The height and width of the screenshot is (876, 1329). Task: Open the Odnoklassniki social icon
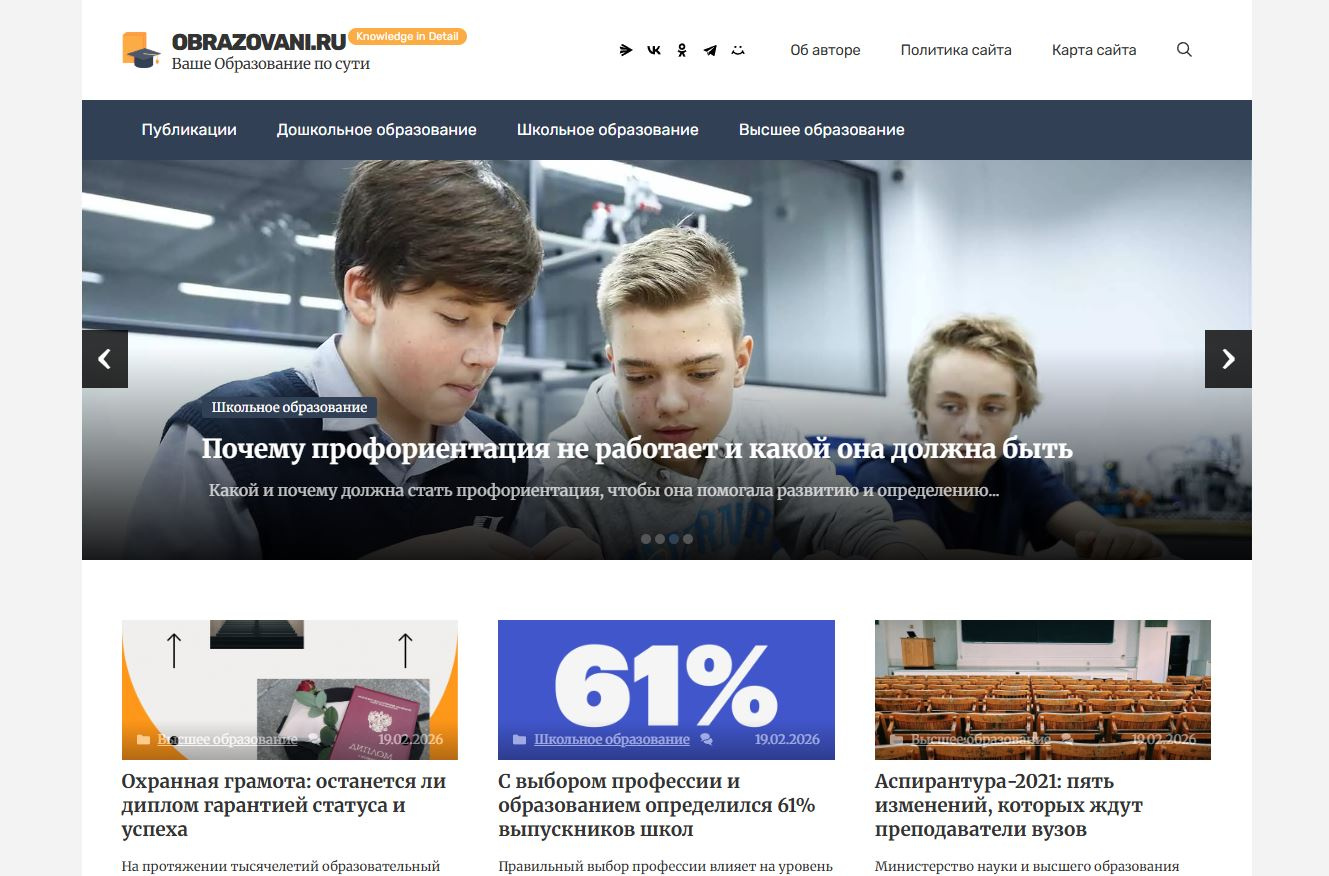(682, 50)
